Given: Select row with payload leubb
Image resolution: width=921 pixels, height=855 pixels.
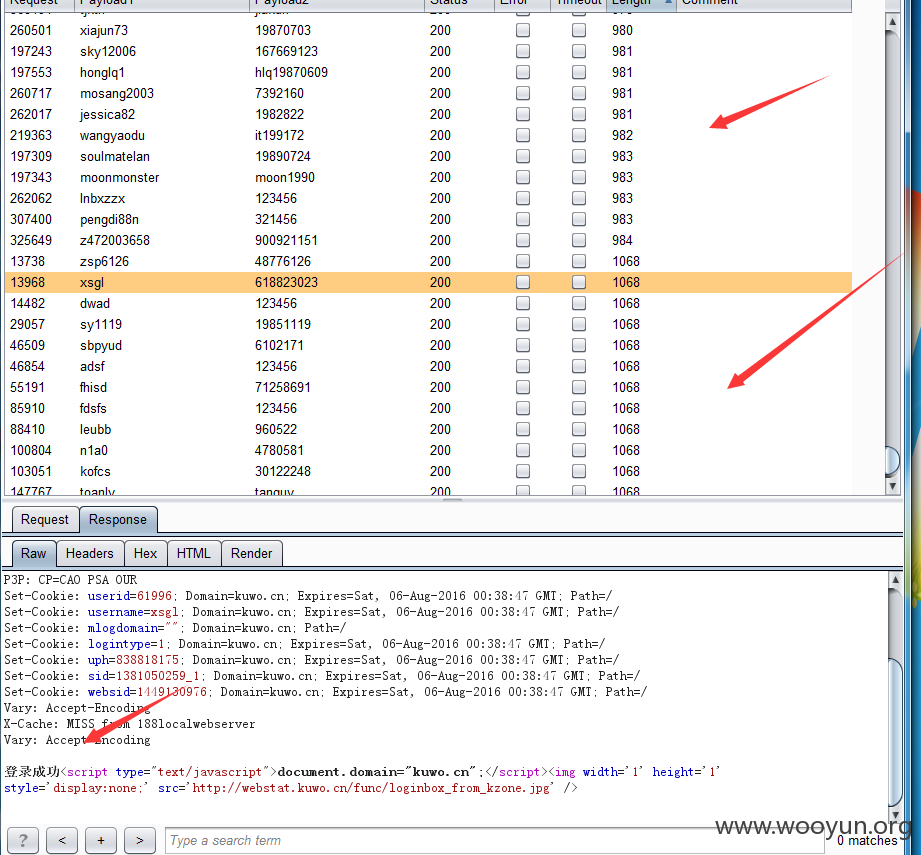Looking at the screenshot, I should point(428,429).
